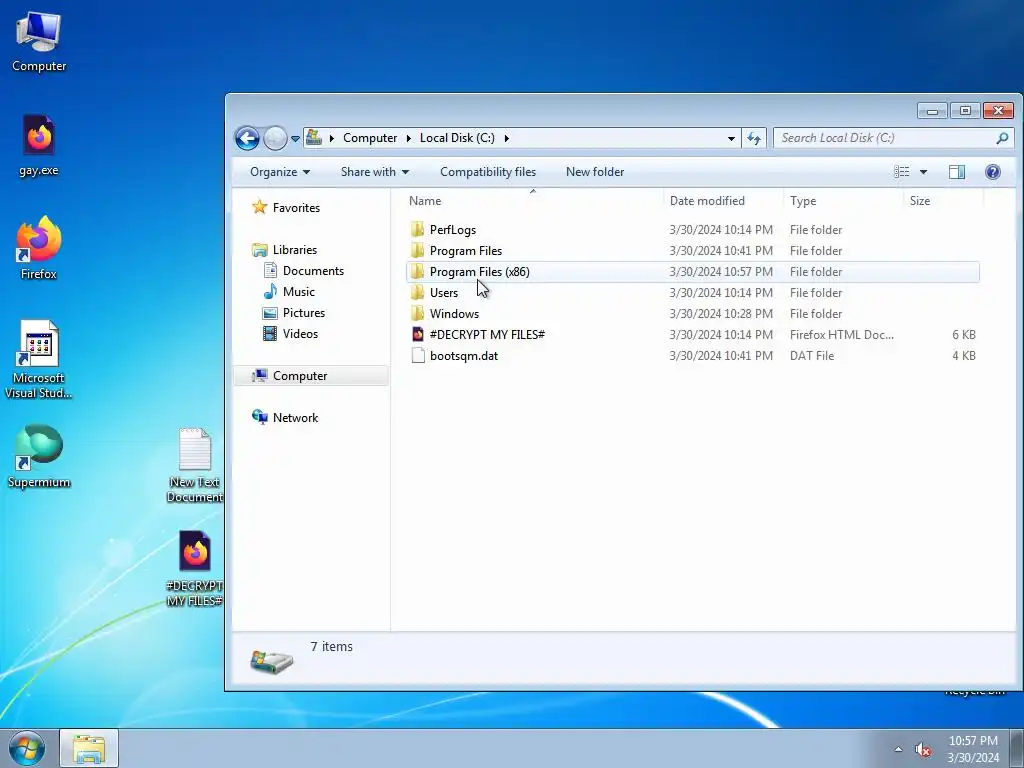The height and width of the screenshot is (768, 1024).
Task: Click the Explorer Back arrow button
Action: tap(248, 138)
